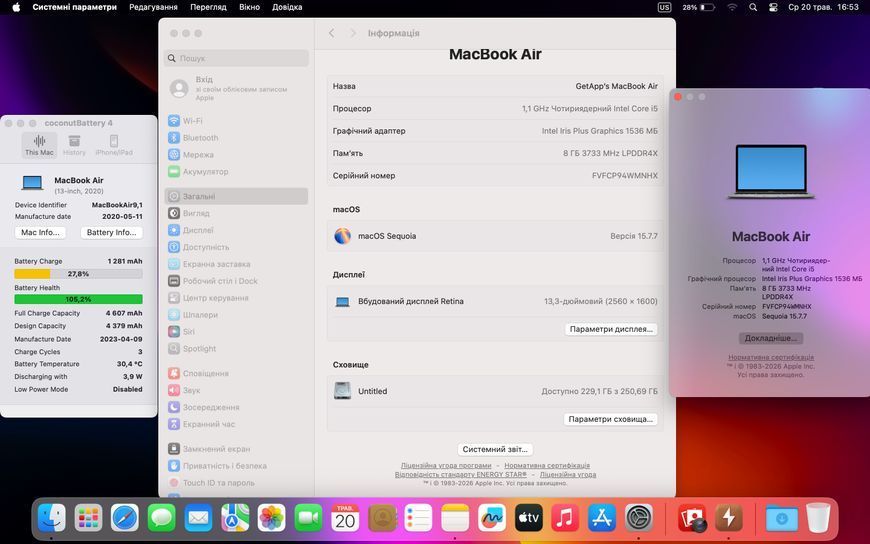This screenshot has width=870, height=544.
Task: Click the Параметри дисплея... button
Action: point(611,329)
